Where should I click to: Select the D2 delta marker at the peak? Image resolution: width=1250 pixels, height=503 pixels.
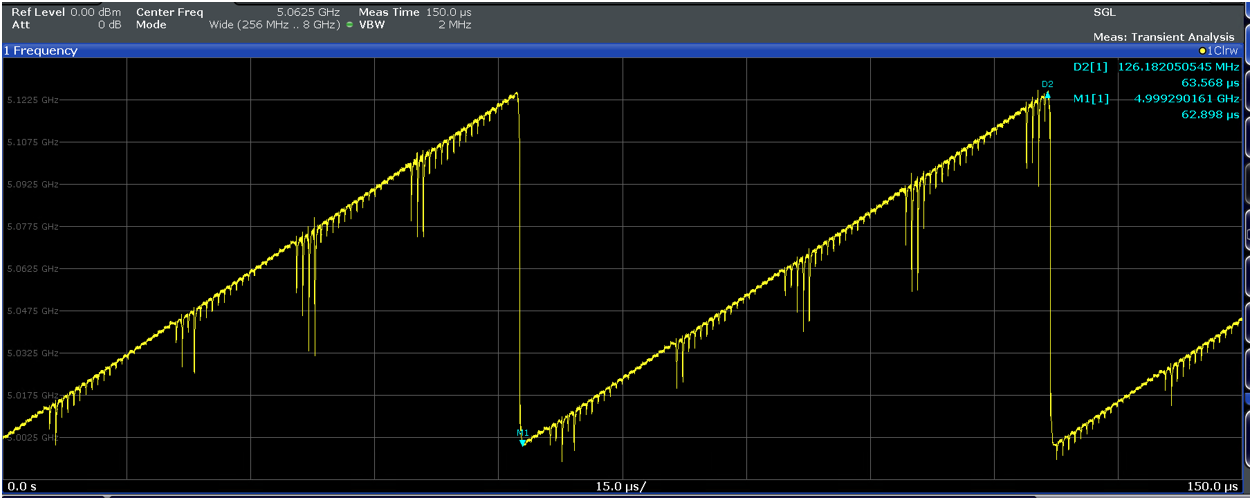(x=1047, y=95)
